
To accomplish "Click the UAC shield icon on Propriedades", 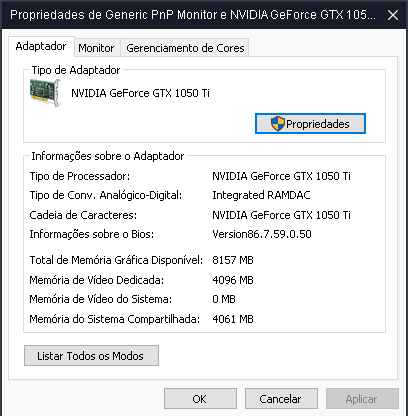I will coord(277,124).
